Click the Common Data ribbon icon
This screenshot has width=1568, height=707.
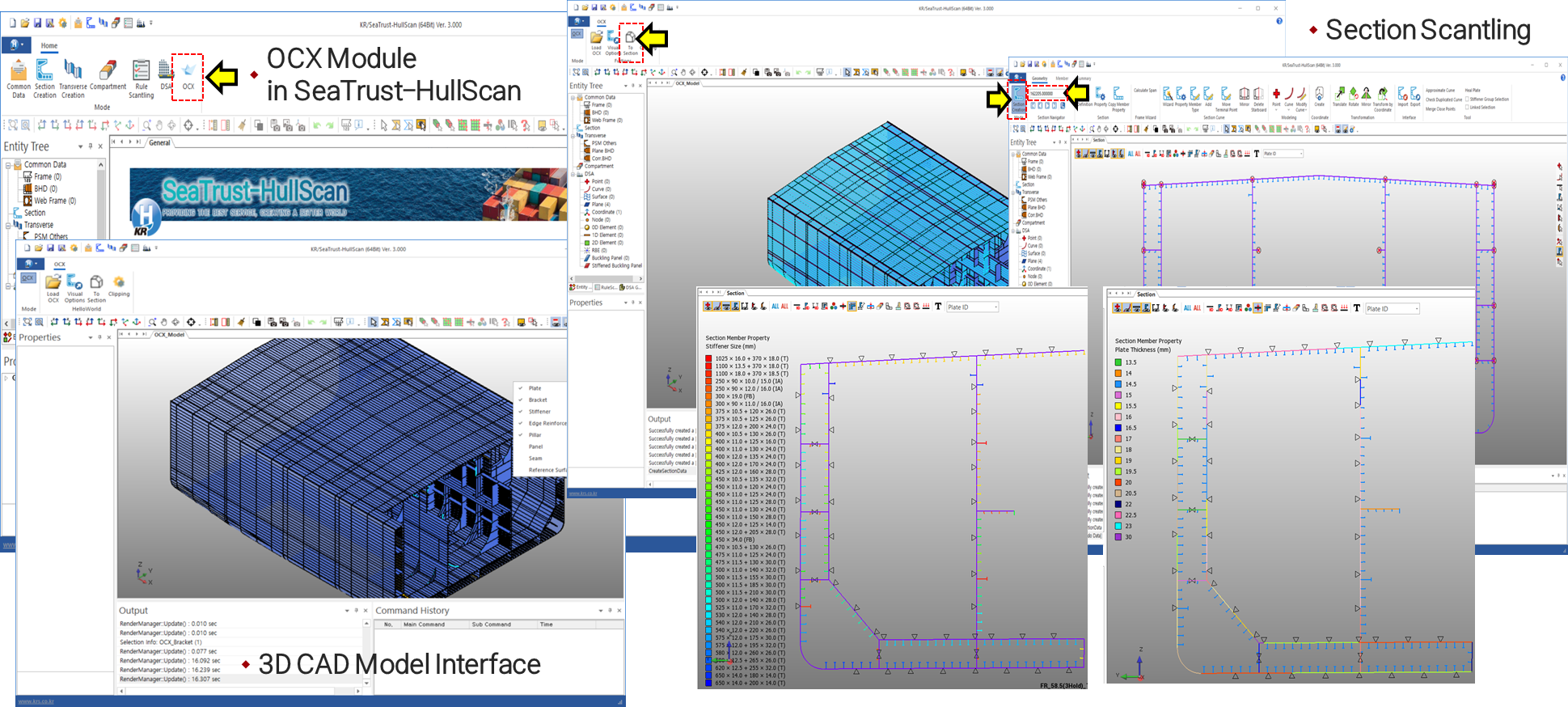click(x=19, y=79)
